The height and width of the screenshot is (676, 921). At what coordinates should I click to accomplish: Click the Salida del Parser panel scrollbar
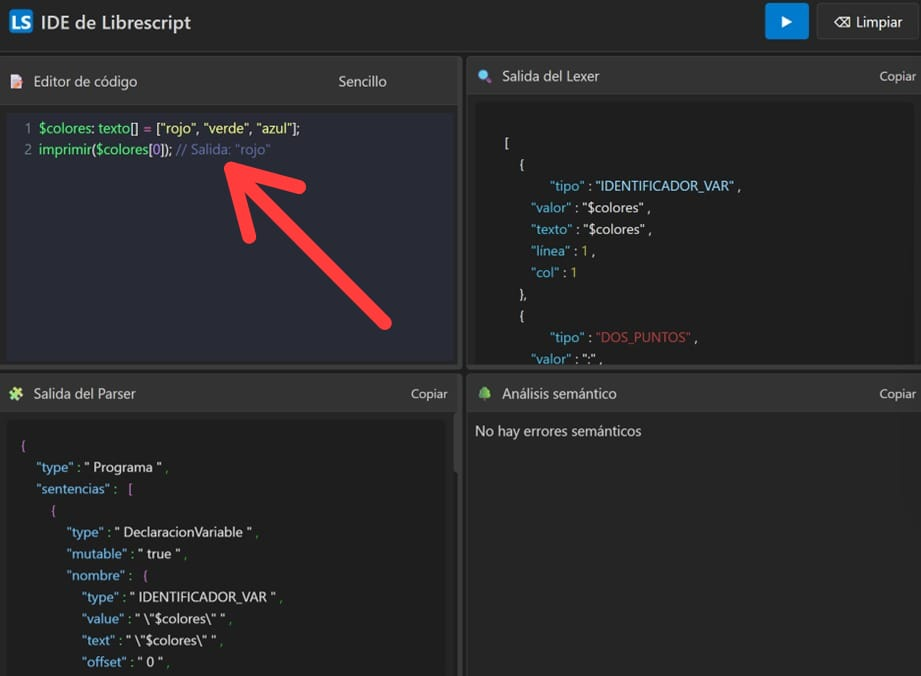tap(456, 444)
